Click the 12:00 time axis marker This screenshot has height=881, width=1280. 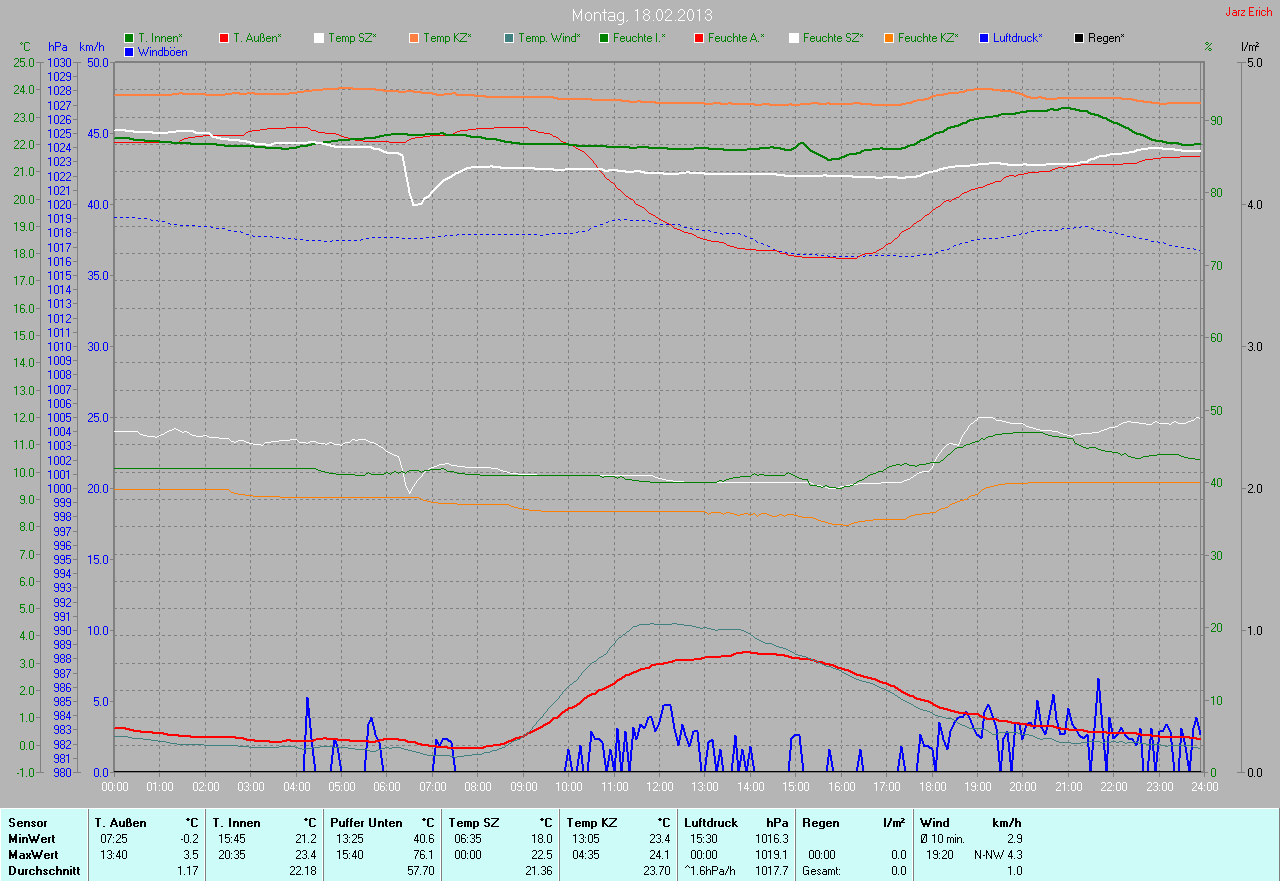(659, 787)
